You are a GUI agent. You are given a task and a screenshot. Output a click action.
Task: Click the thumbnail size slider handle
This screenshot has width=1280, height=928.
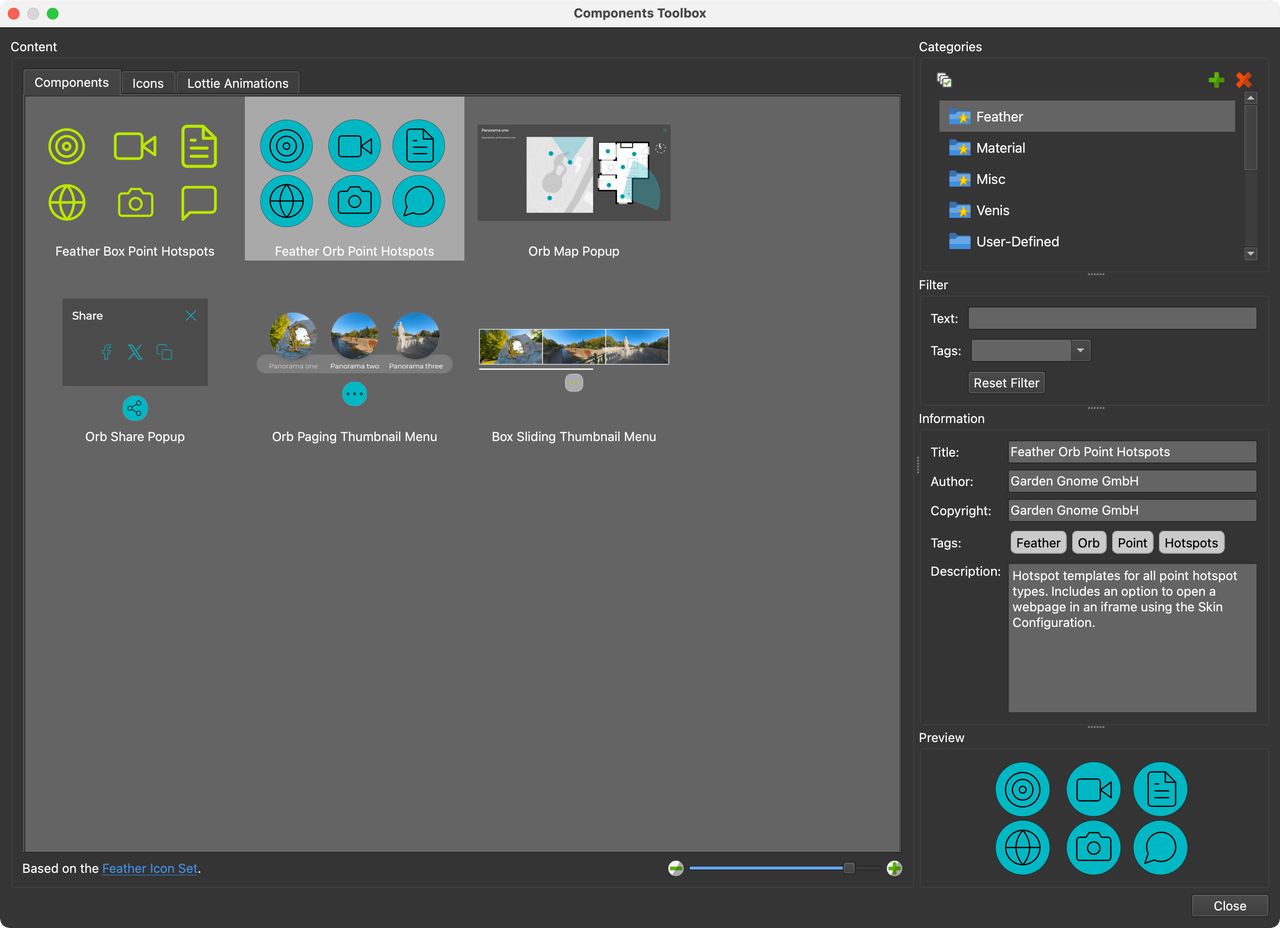(x=847, y=868)
